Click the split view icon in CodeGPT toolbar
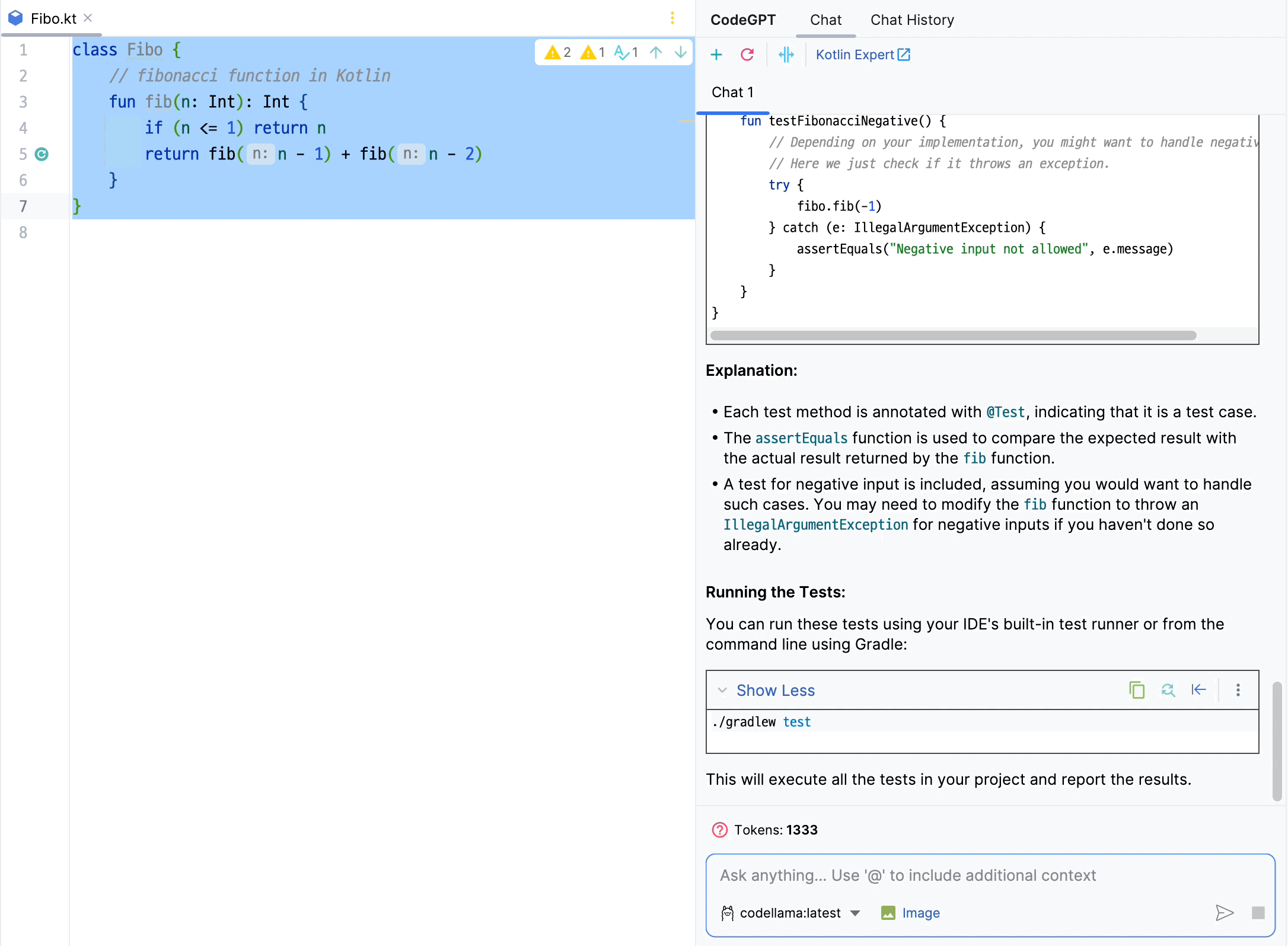Viewport: 1288px width, 946px height. (x=786, y=55)
